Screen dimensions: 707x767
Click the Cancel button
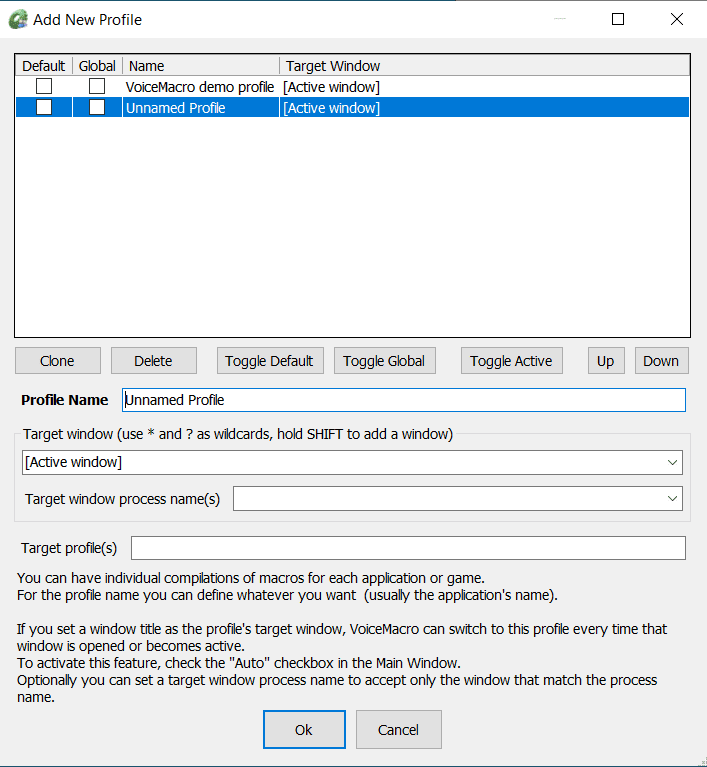point(399,729)
